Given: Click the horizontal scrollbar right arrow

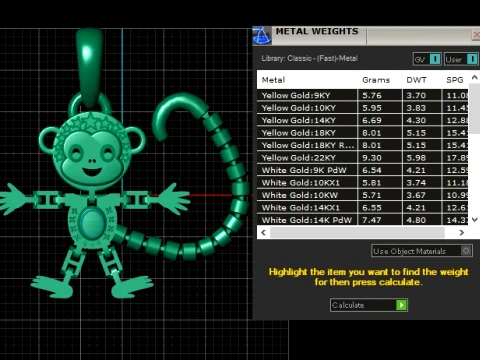Looking at the screenshot, I should [x=462, y=232].
